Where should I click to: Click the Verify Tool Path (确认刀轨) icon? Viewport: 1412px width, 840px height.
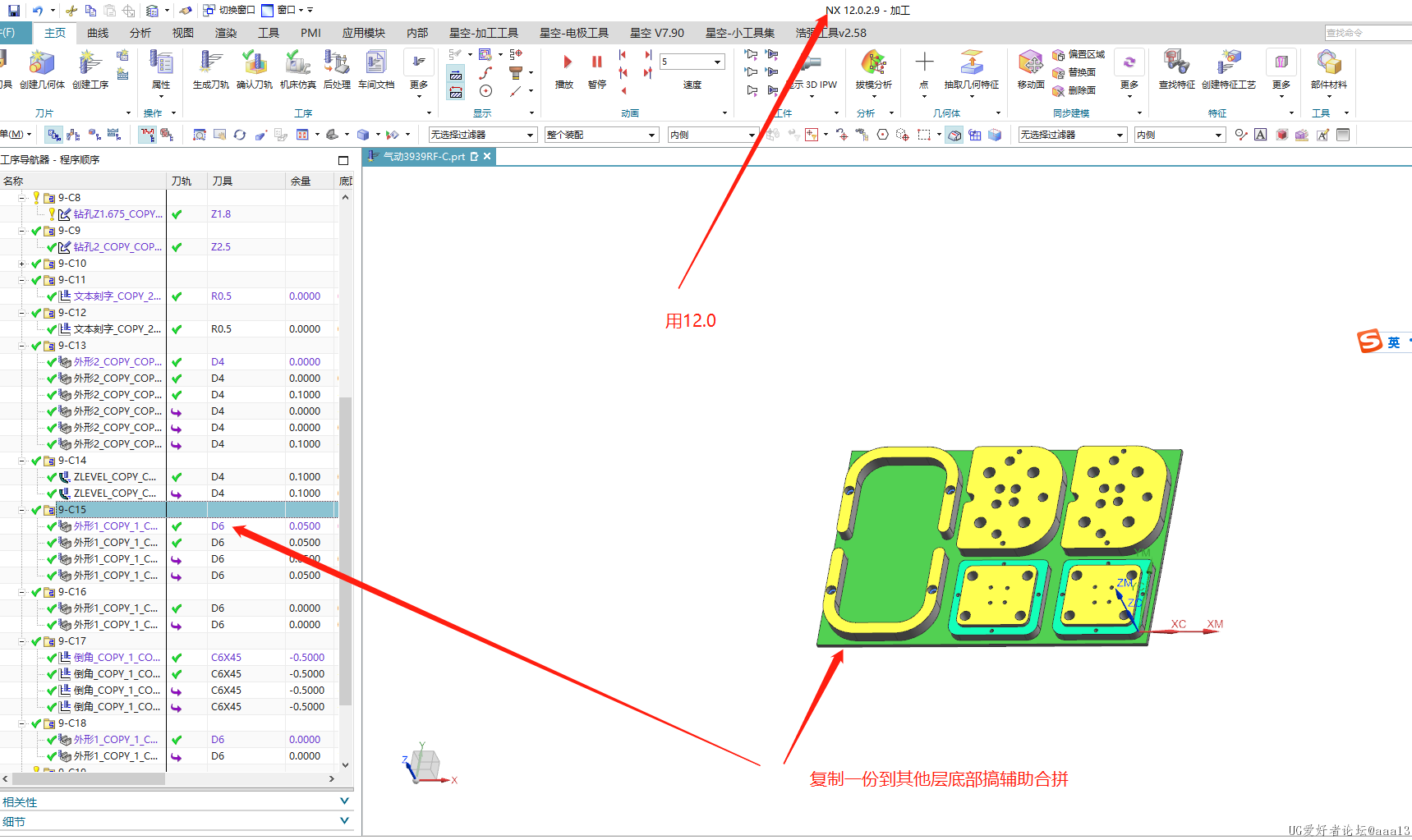coord(255,63)
